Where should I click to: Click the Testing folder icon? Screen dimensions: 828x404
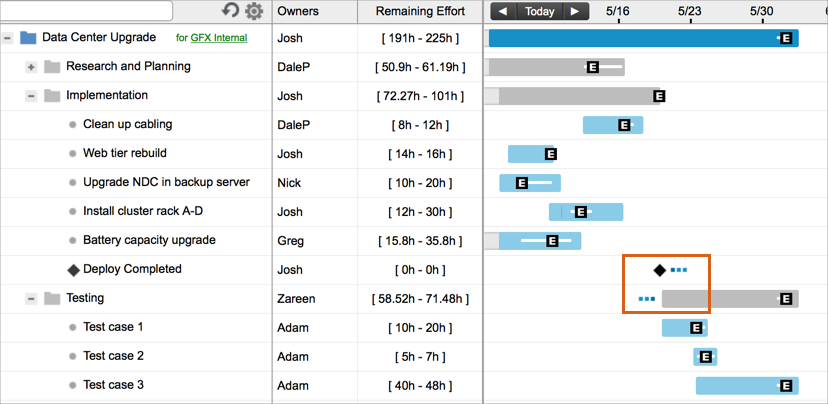tap(52, 298)
